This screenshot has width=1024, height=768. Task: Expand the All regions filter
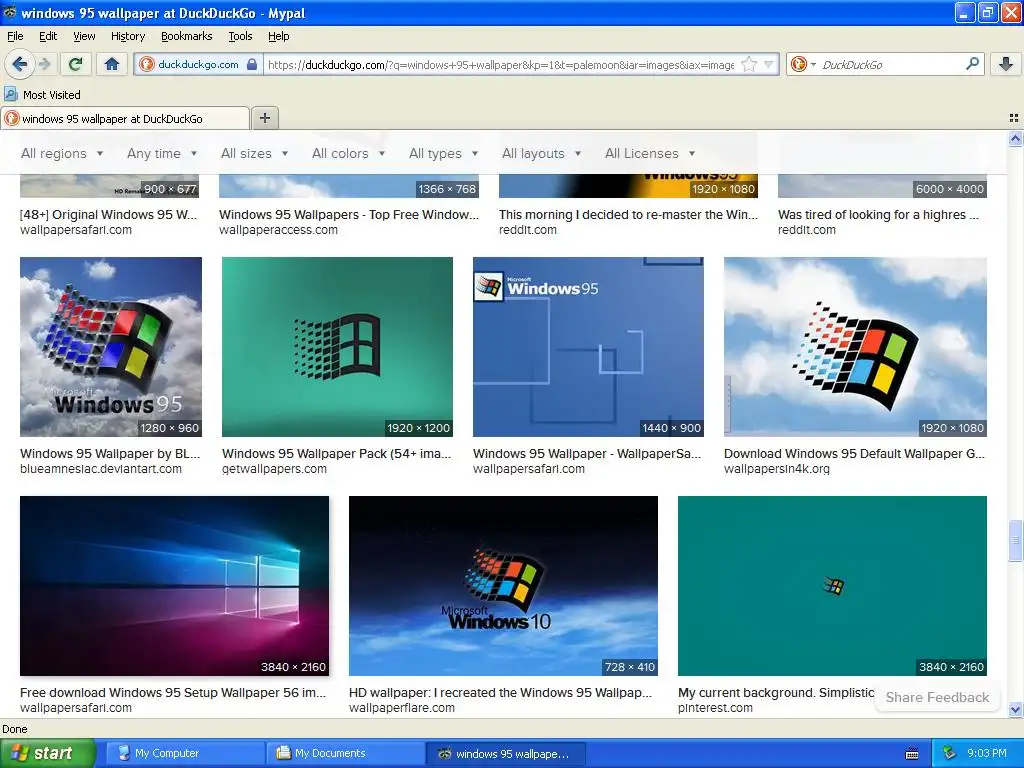pyautogui.click(x=62, y=153)
